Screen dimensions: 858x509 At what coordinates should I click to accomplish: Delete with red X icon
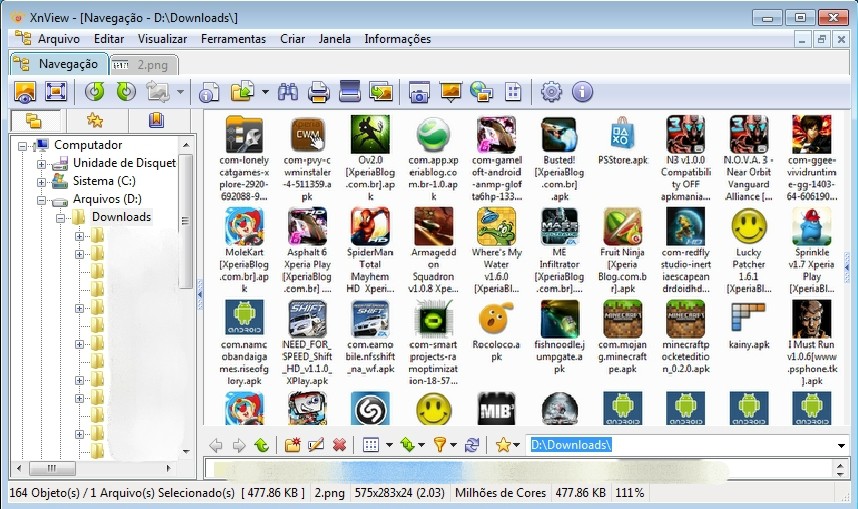[x=339, y=446]
